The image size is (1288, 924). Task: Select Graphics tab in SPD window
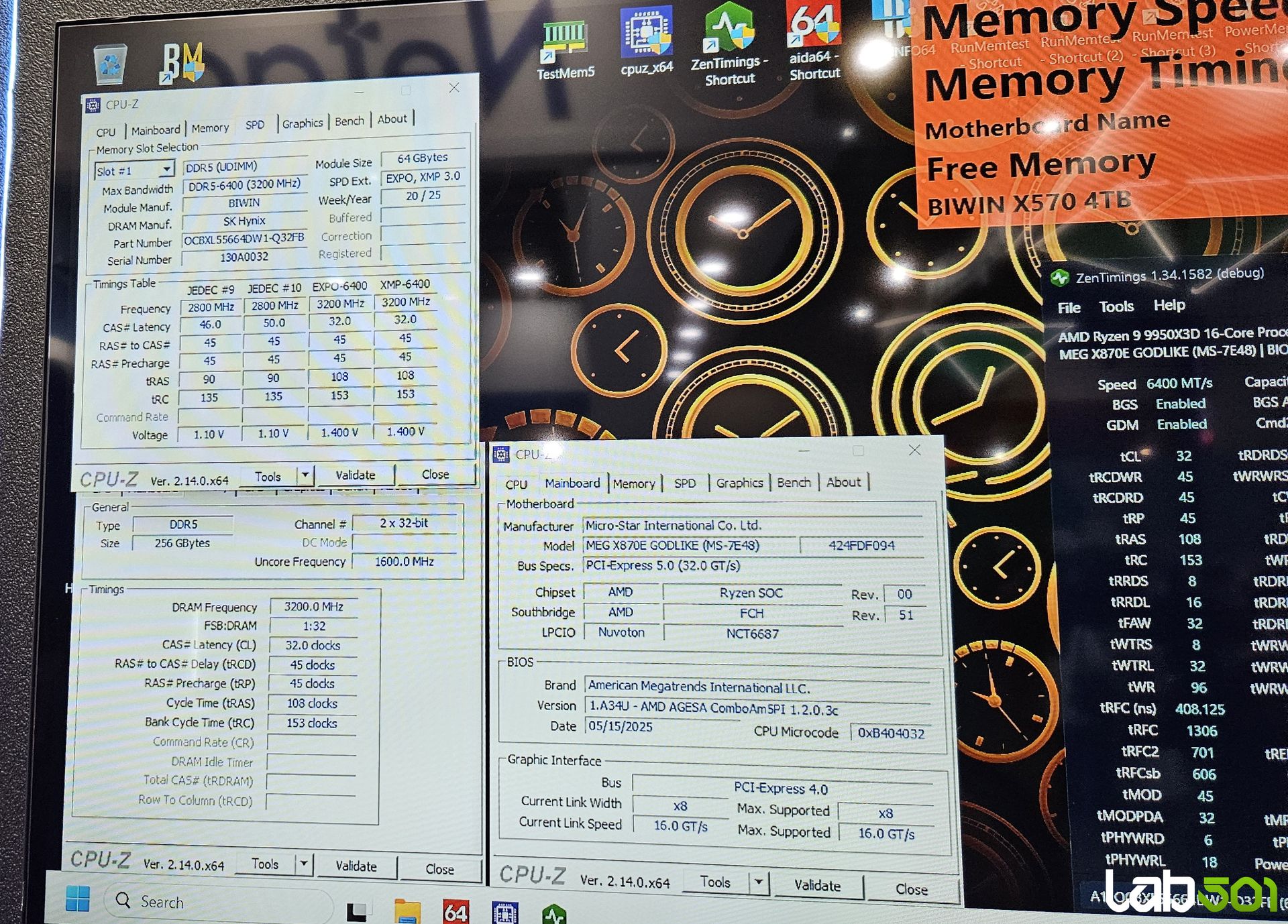click(x=303, y=123)
